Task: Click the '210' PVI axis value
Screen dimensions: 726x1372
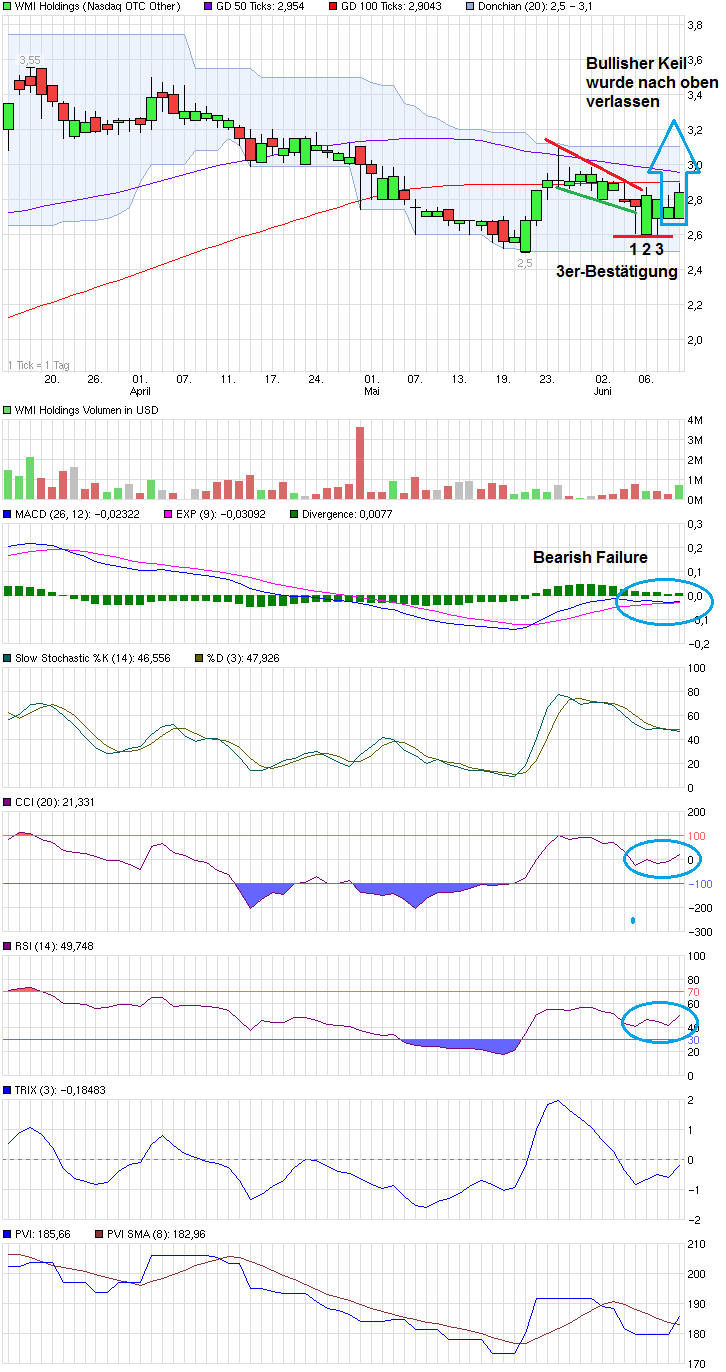Action: 696,1244
